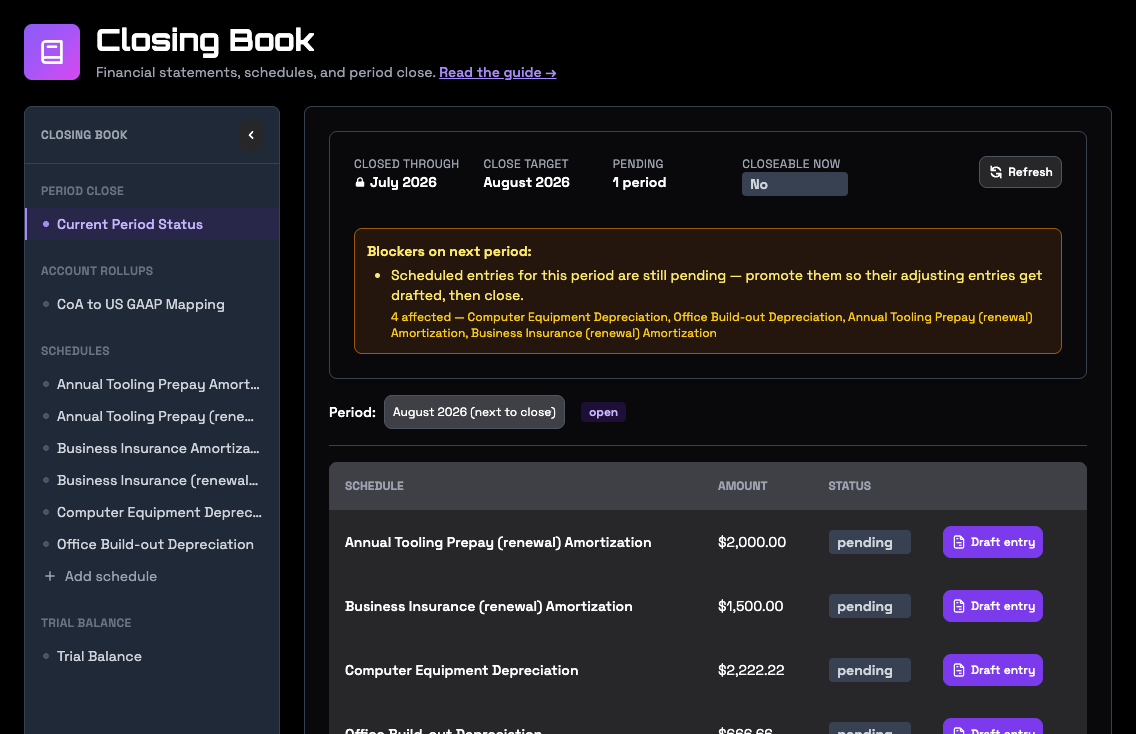This screenshot has width=1136, height=734.
Task: Click the Closeable Now 'No' badge
Action: point(794,184)
